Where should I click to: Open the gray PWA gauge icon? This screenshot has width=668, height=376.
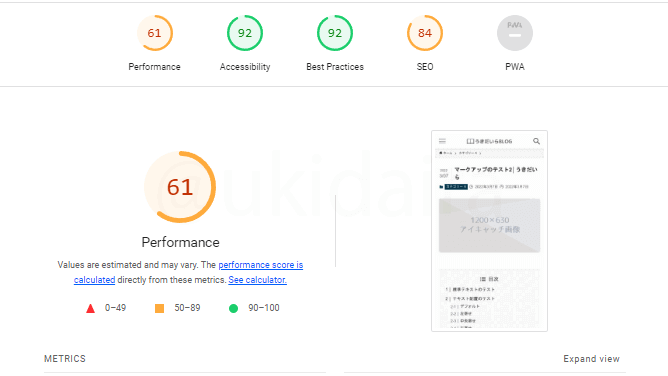[x=515, y=33]
